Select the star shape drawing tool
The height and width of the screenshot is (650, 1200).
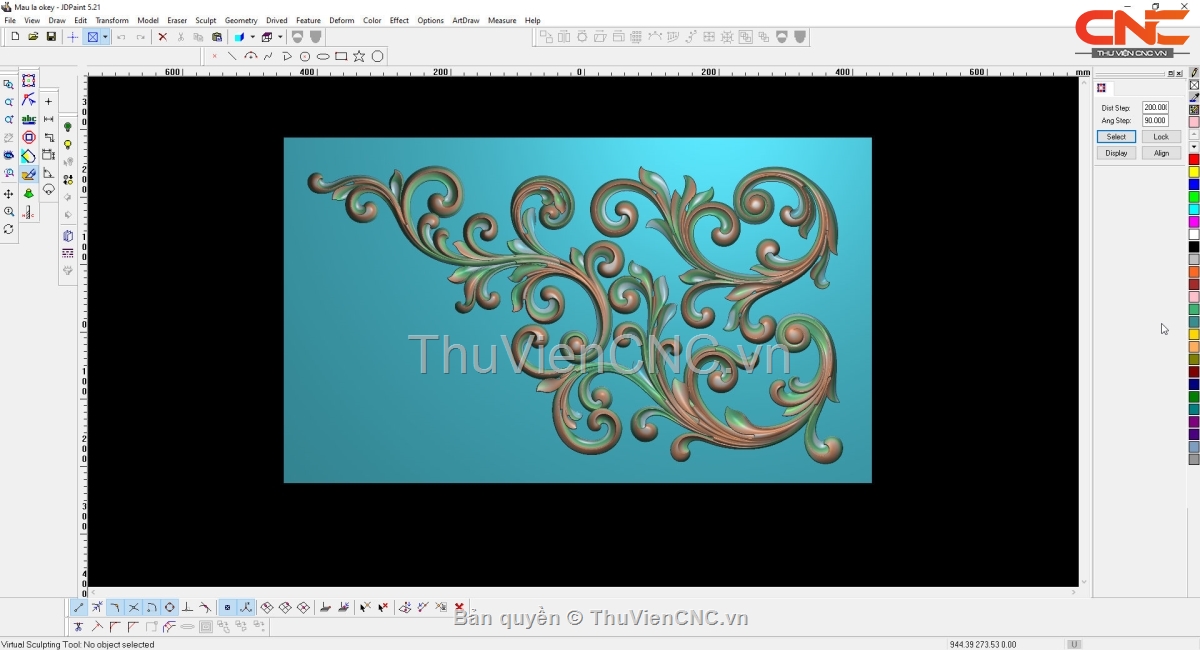pos(359,56)
